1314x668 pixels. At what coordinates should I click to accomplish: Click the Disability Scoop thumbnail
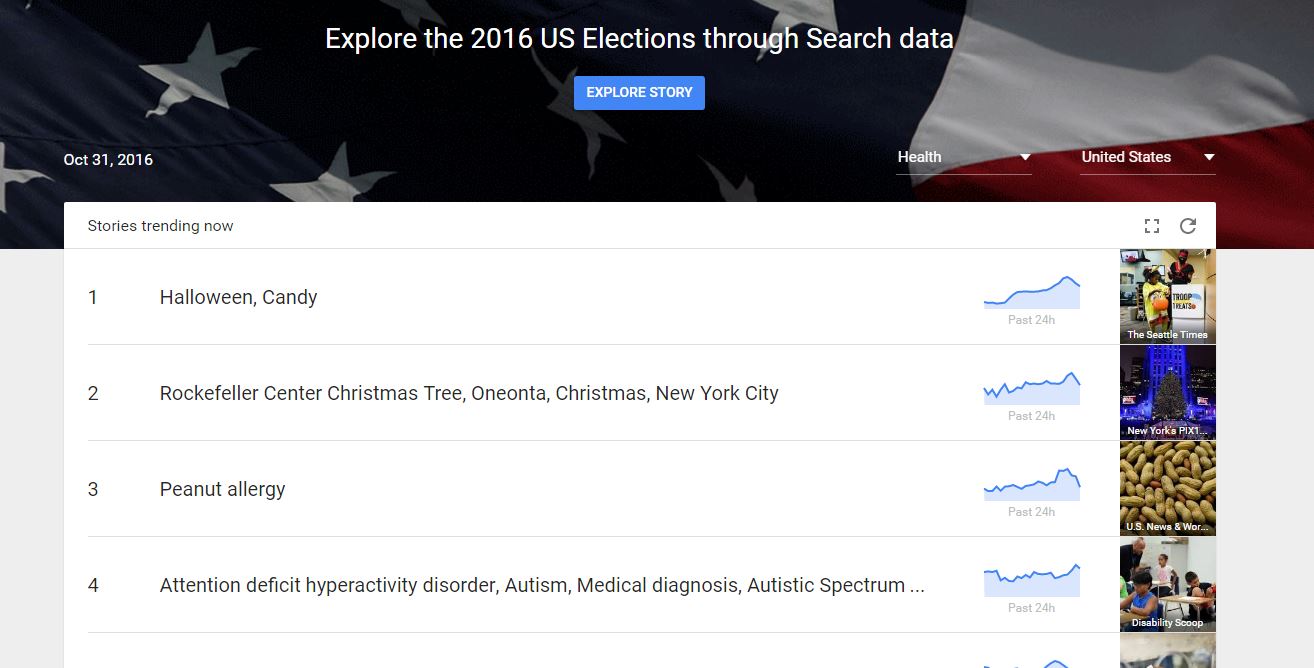(x=1168, y=584)
